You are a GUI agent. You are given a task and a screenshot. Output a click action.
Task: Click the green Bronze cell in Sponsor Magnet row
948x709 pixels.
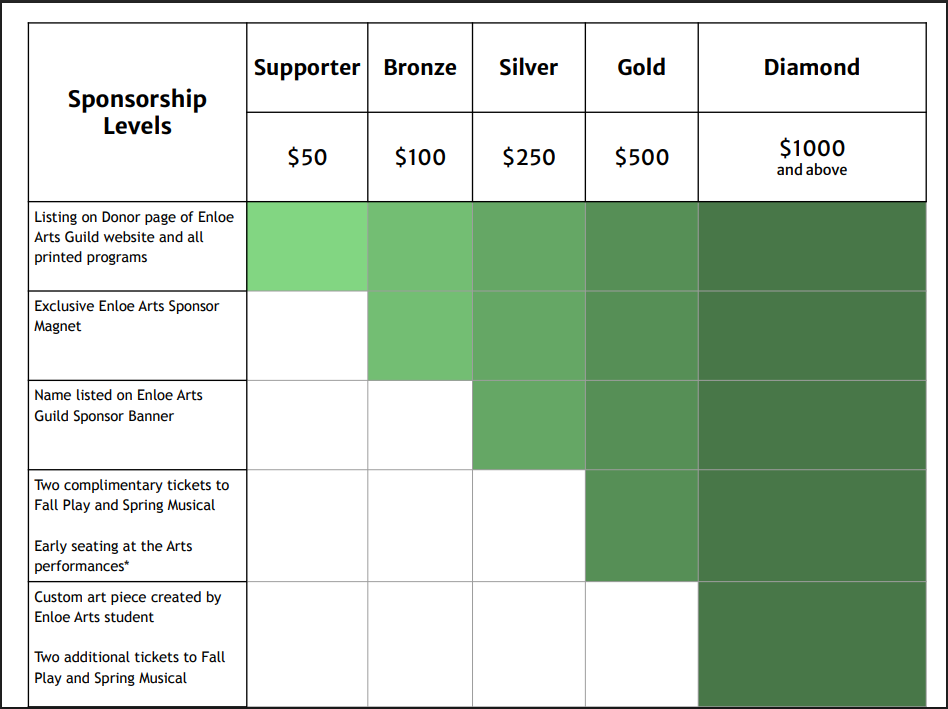(x=420, y=335)
